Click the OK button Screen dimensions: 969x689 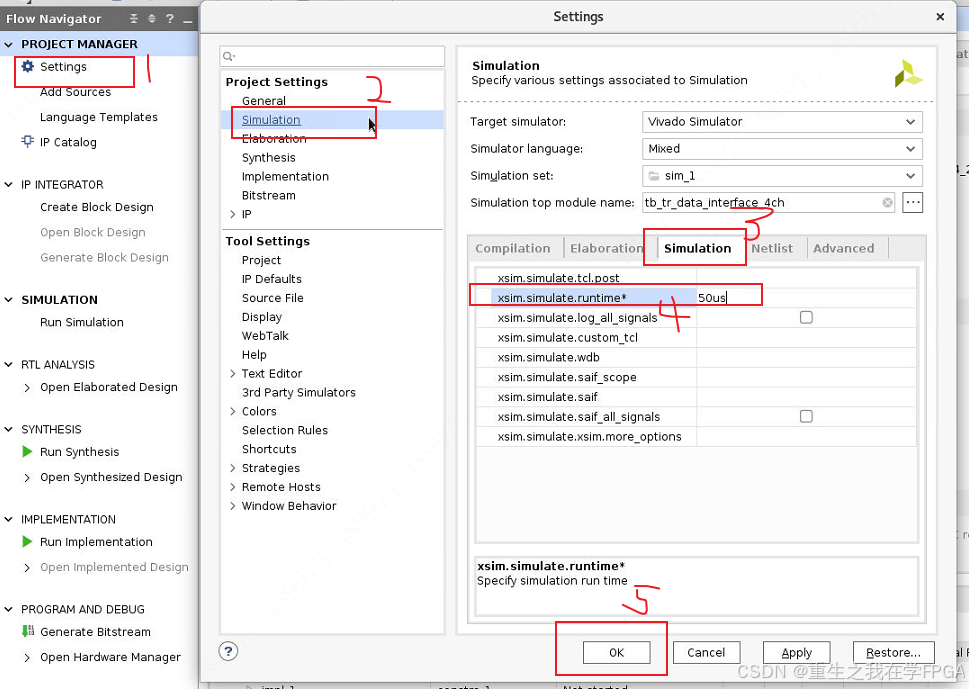click(x=616, y=653)
